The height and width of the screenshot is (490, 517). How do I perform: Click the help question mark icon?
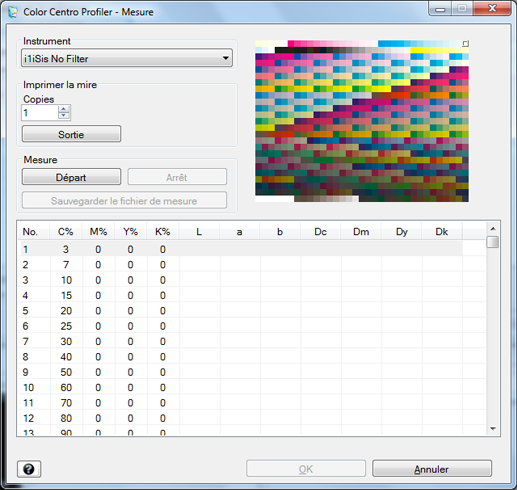(x=29, y=469)
